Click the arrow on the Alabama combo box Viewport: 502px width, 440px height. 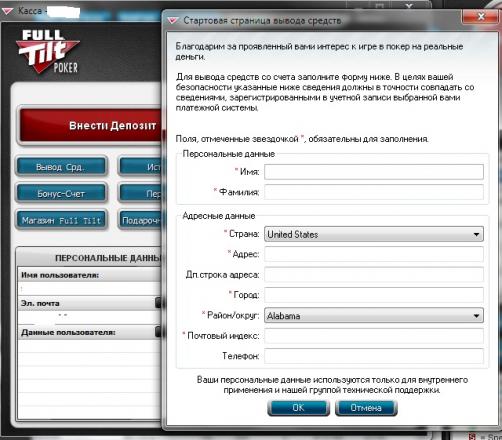pos(477,316)
